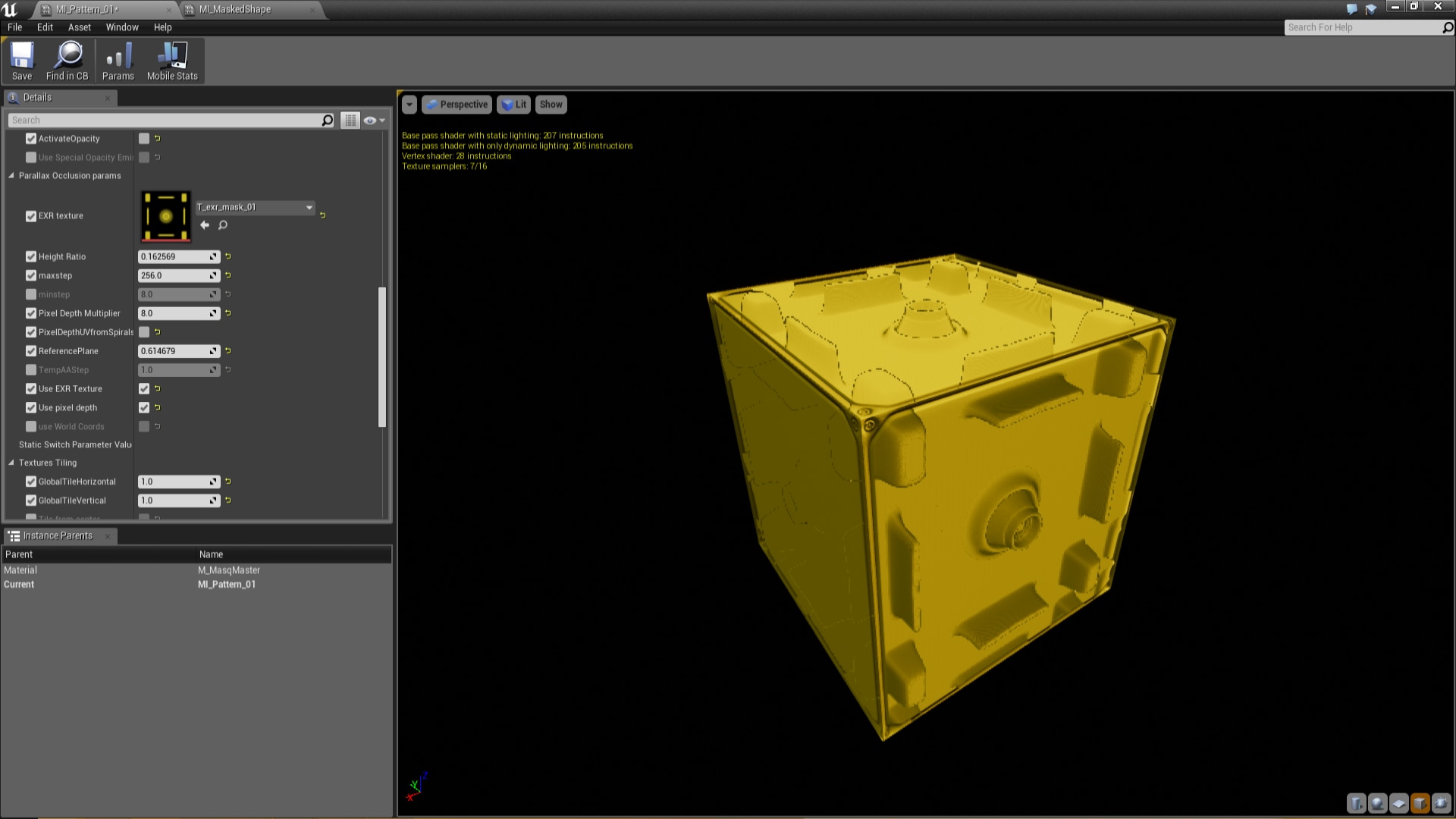Select the Details panel tab
The height and width of the screenshot is (819, 1456).
click(61, 98)
